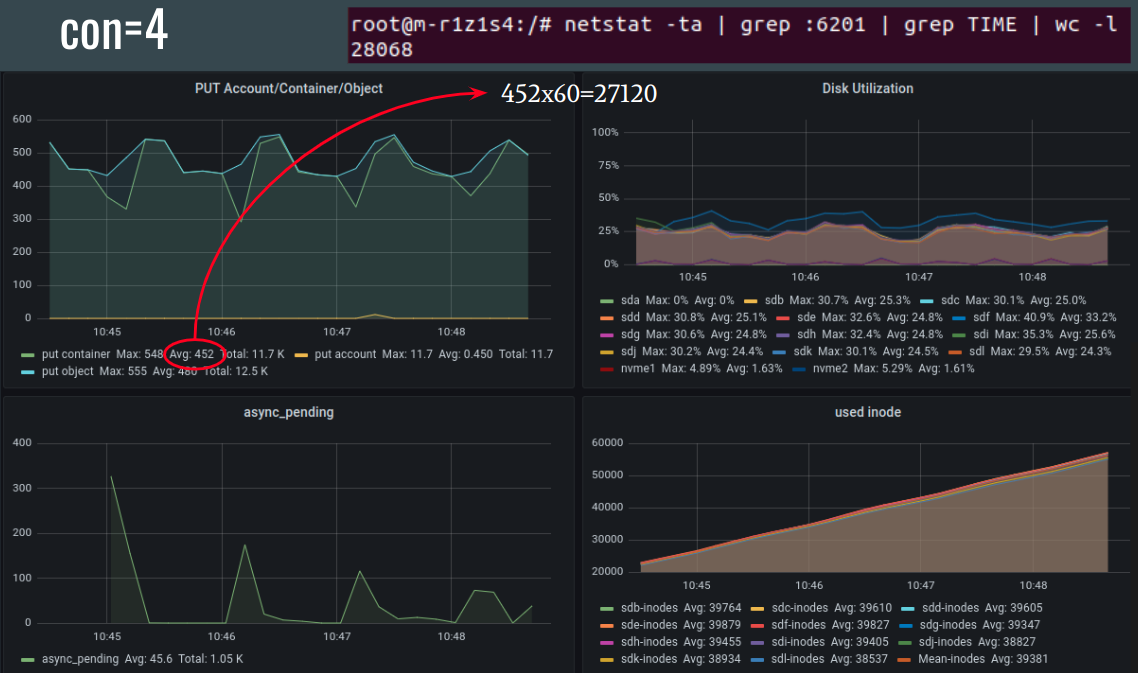Isolate the put object series in legend
The width and height of the screenshot is (1138, 673).
pos(68,371)
